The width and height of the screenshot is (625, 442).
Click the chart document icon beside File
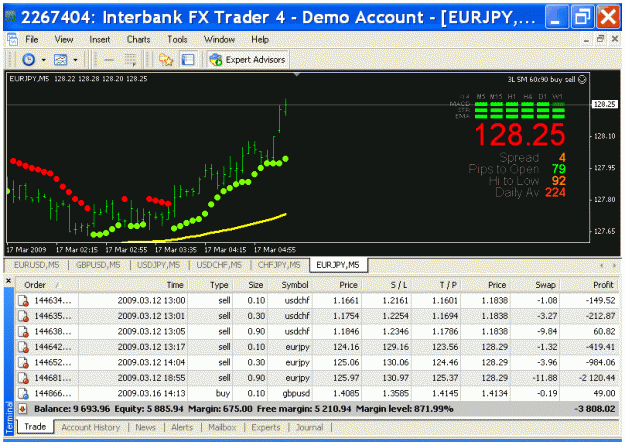pos(12,39)
